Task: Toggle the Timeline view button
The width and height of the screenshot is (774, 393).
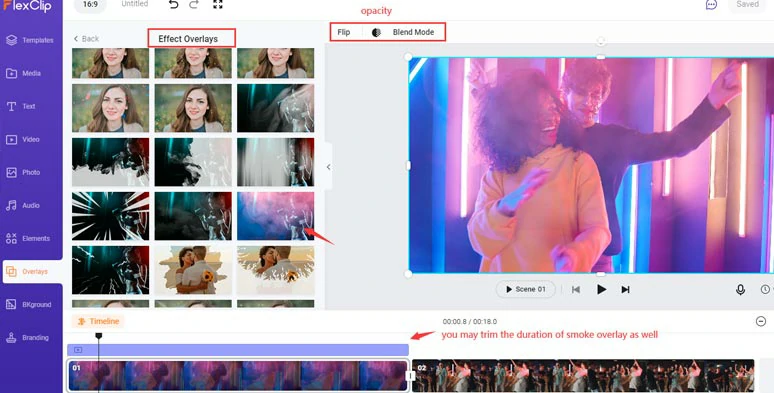Action: pos(98,321)
